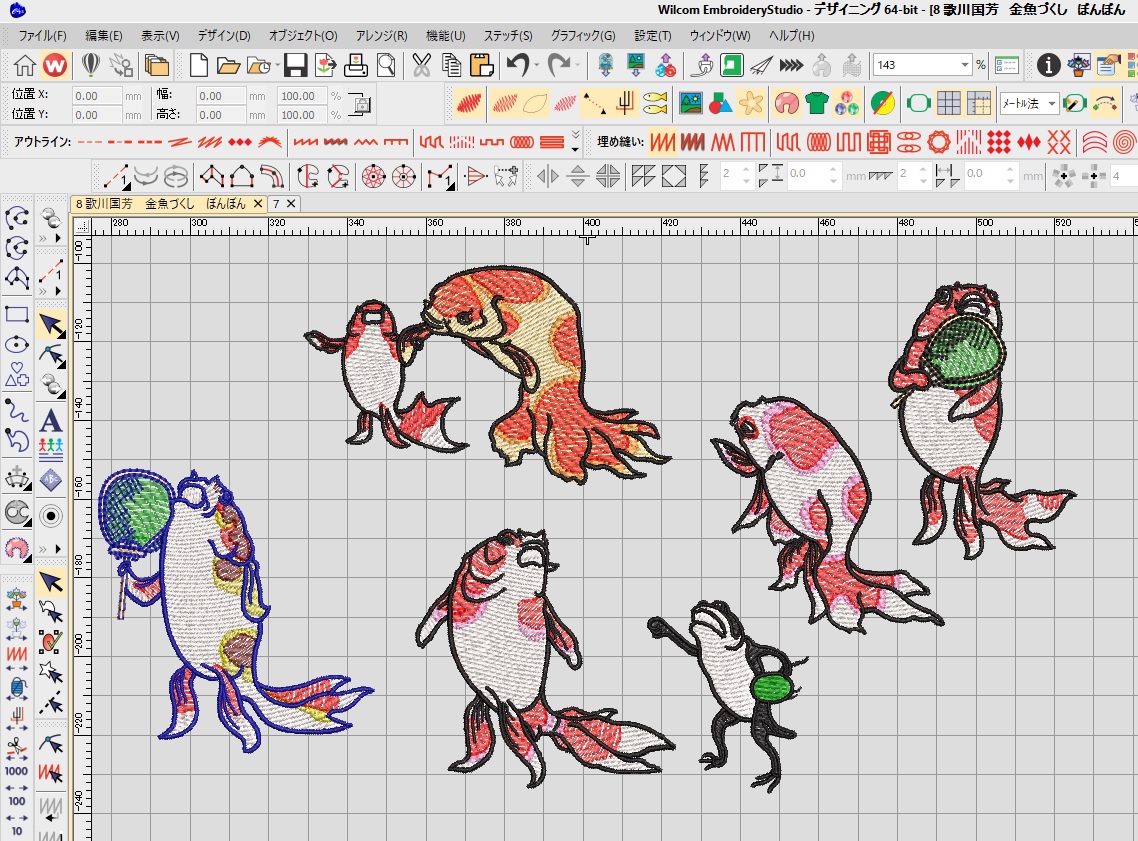Select the Monogram ABC diamond tool
Viewport: 1138px width, 841px height.
50,480
